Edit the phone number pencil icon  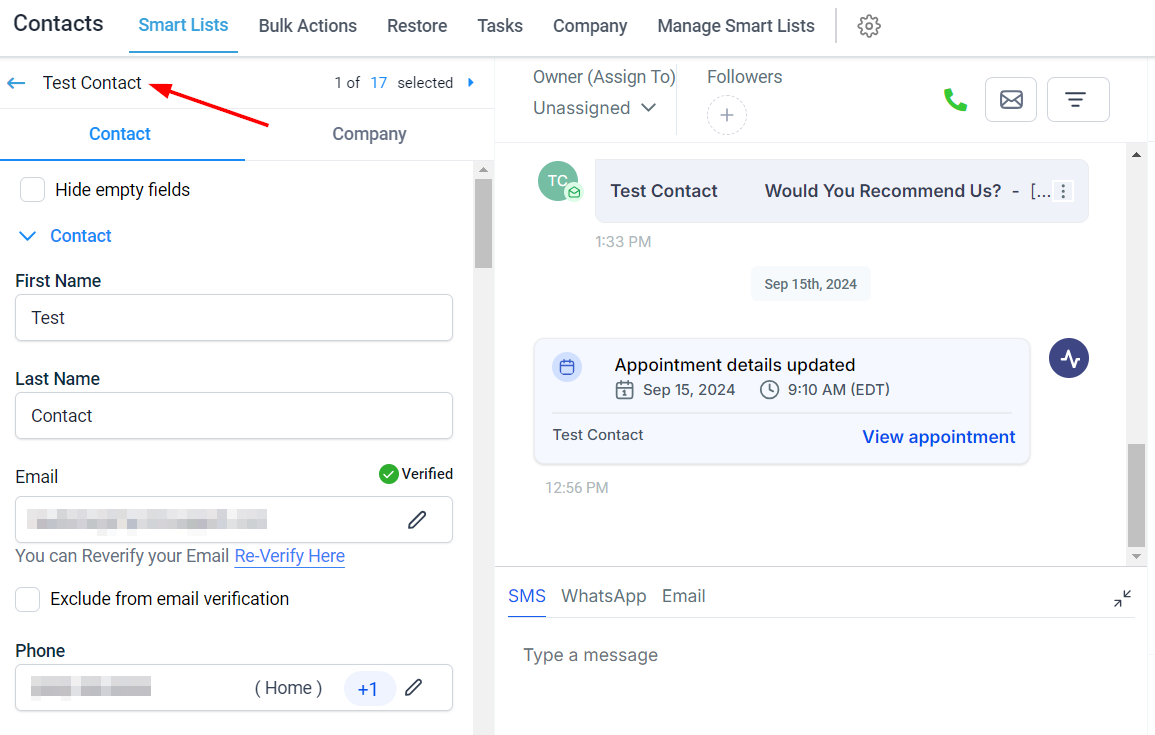tap(413, 688)
